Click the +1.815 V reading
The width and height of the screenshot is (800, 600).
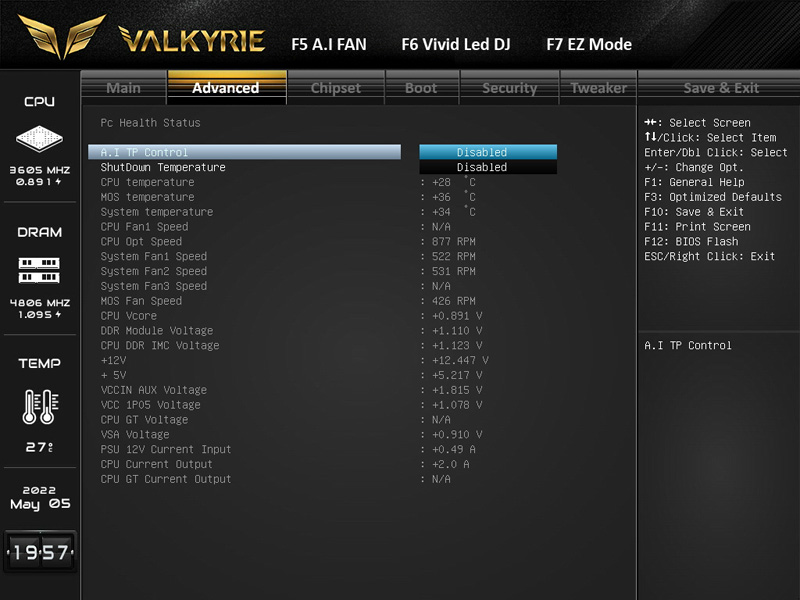coord(457,390)
